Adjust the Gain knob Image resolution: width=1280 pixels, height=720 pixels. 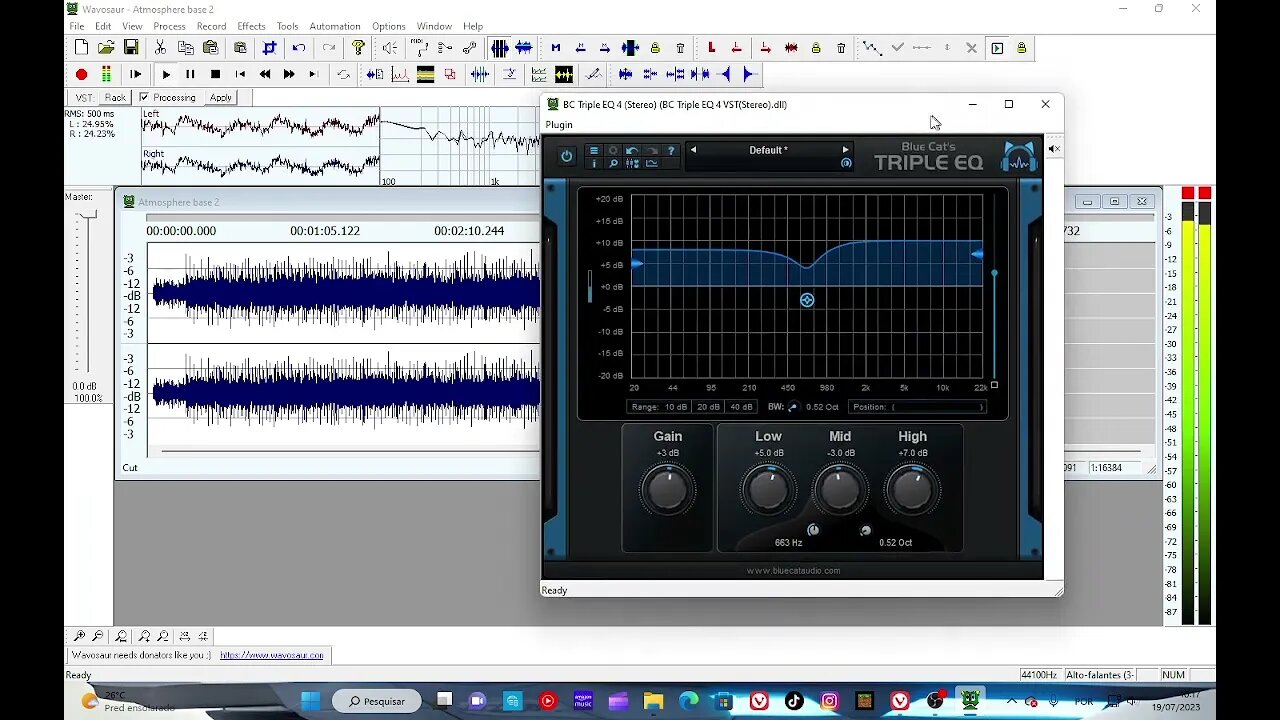click(667, 490)
